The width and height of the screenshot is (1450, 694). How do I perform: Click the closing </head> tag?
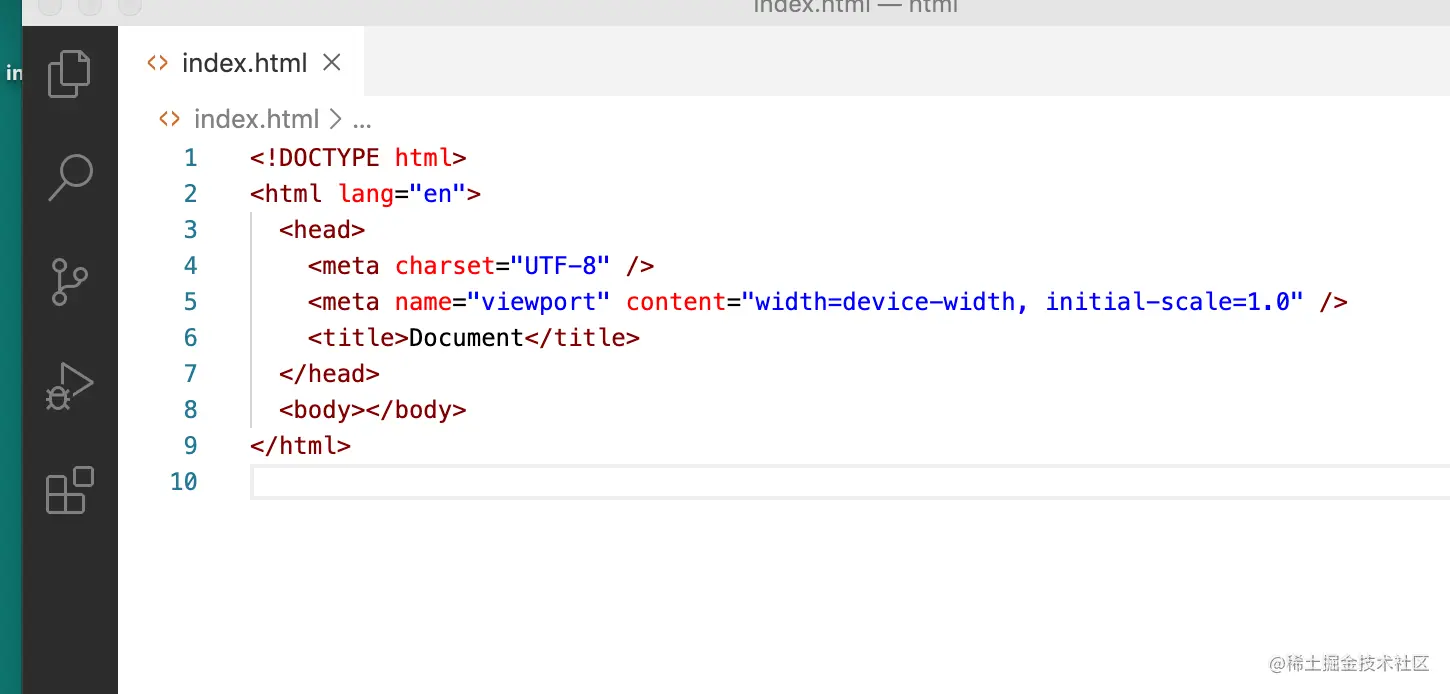[329, 374]
